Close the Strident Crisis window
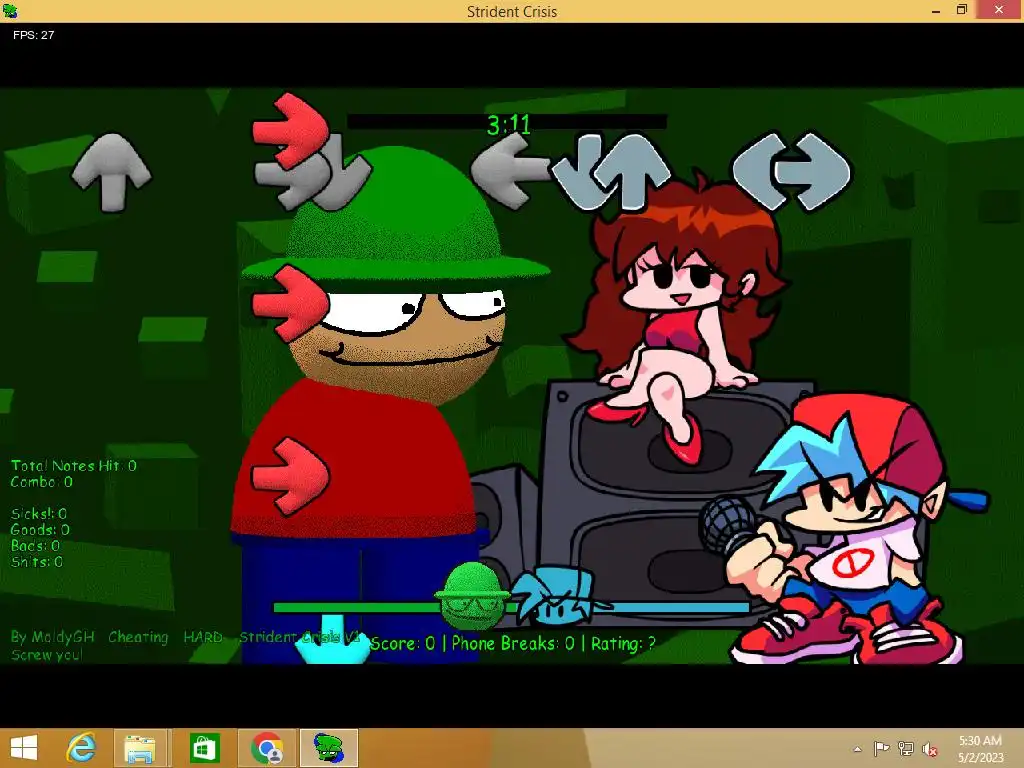 [x=999, y=10]
